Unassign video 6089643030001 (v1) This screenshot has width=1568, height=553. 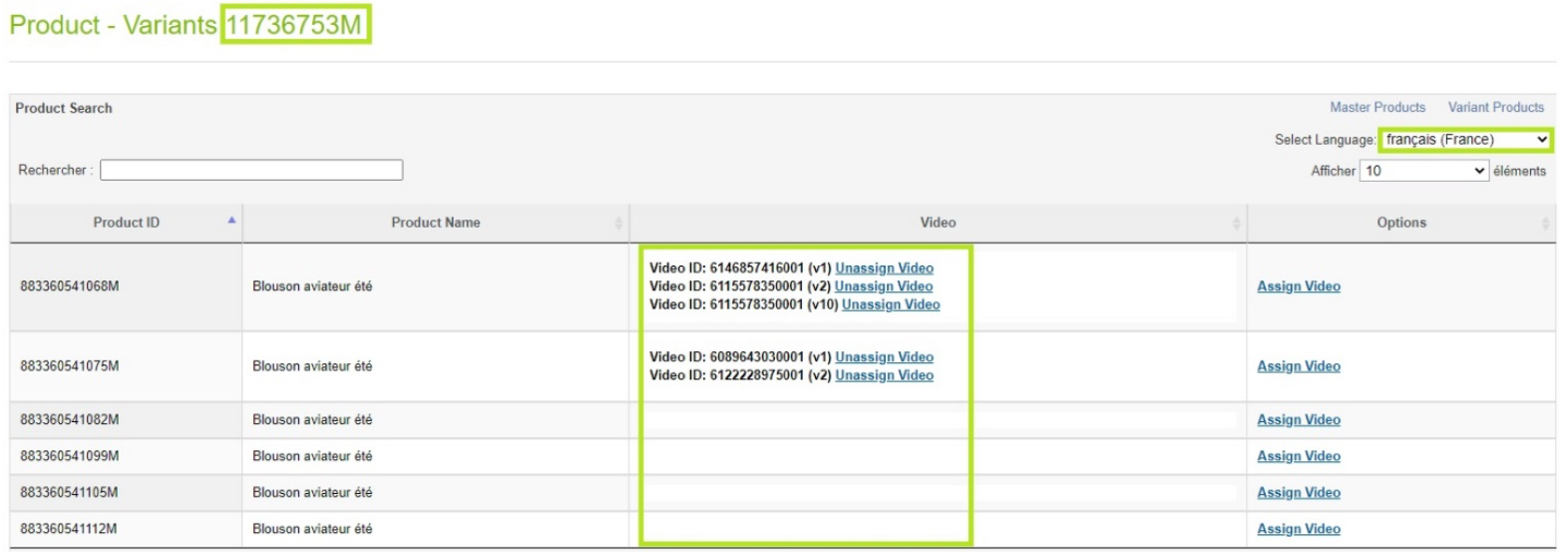coord(884,357)
